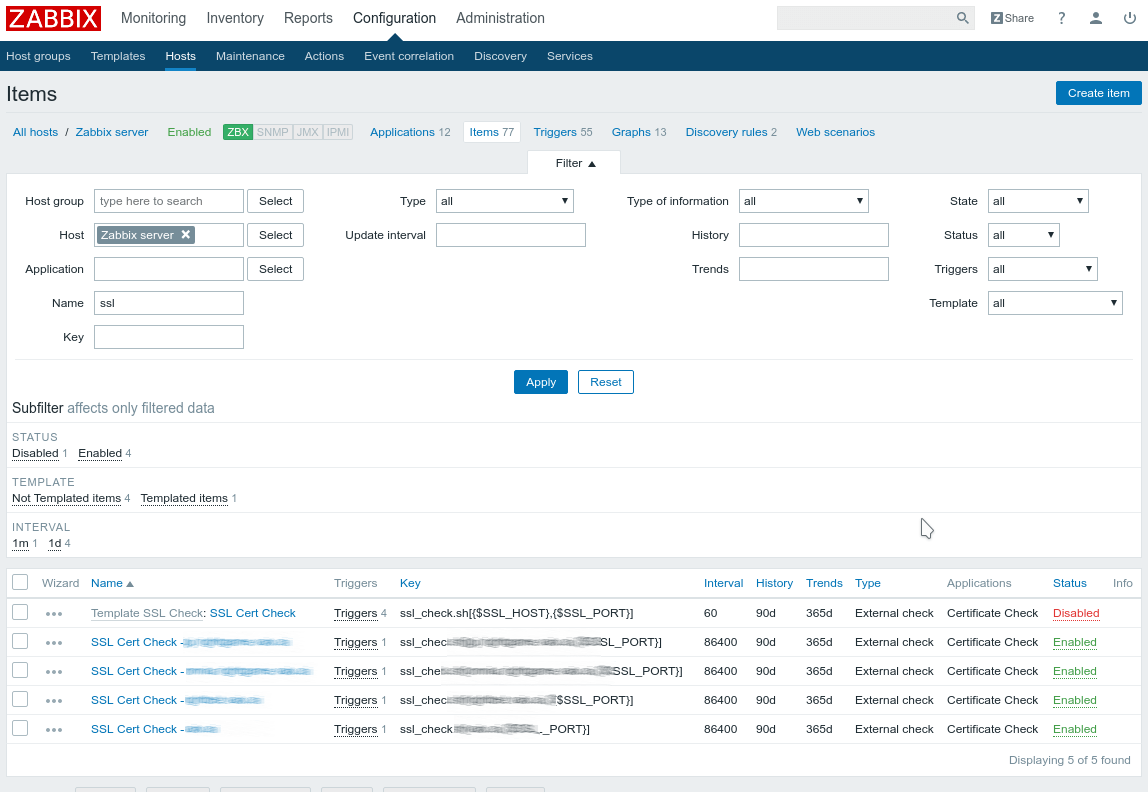Open the user profile icon

[1095, 18]
